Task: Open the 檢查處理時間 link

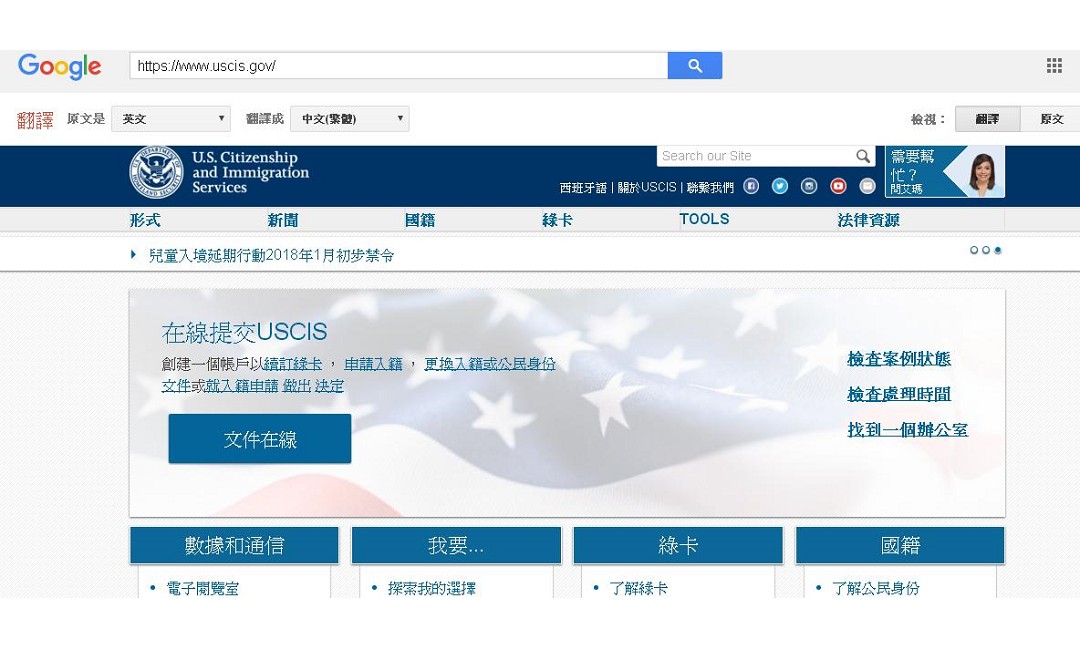Action: click(x=899, y=394)
